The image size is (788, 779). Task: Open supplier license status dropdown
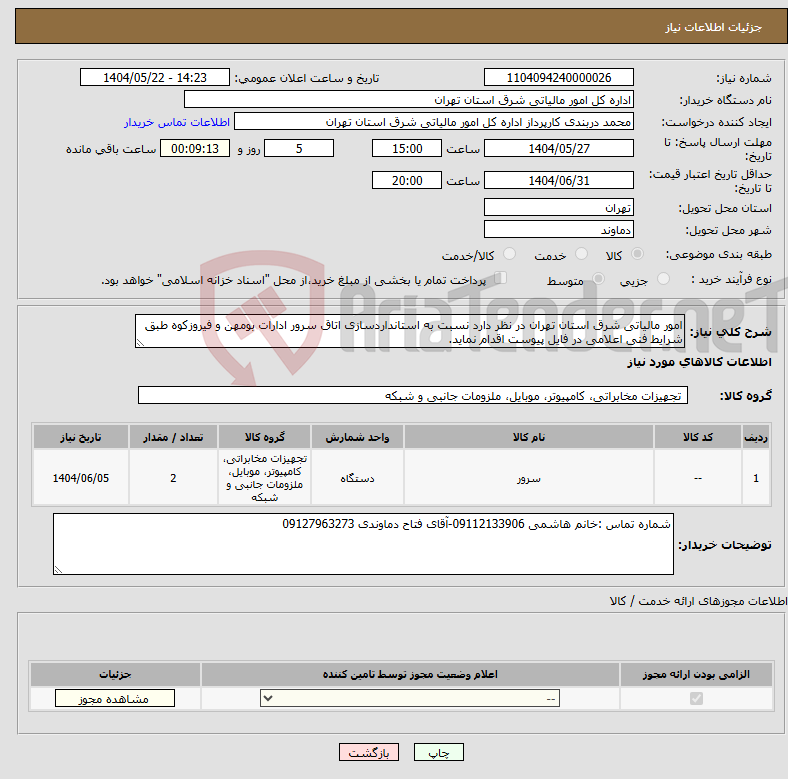click(410, 698)
